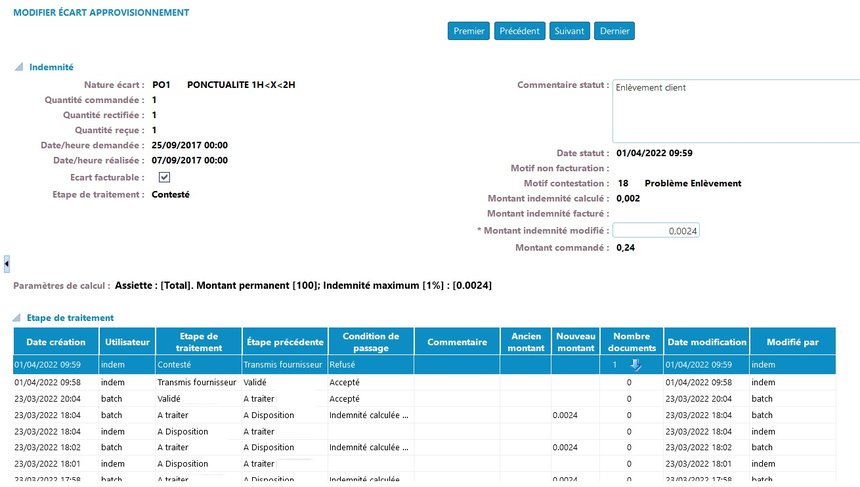Image resolution: width=860 pixels, height=487 pixels.
Task: Click the 'Modifier écart approvisionnement' page title
Action: [x=101, y=12]
